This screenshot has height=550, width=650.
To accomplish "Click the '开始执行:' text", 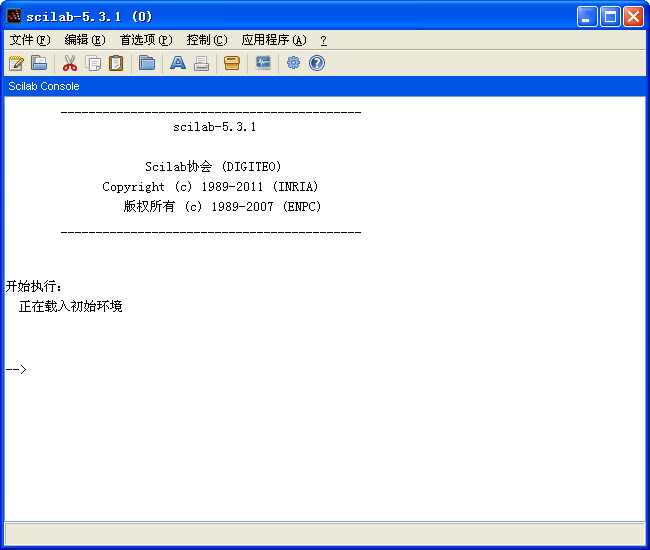I will coord(34,286).
